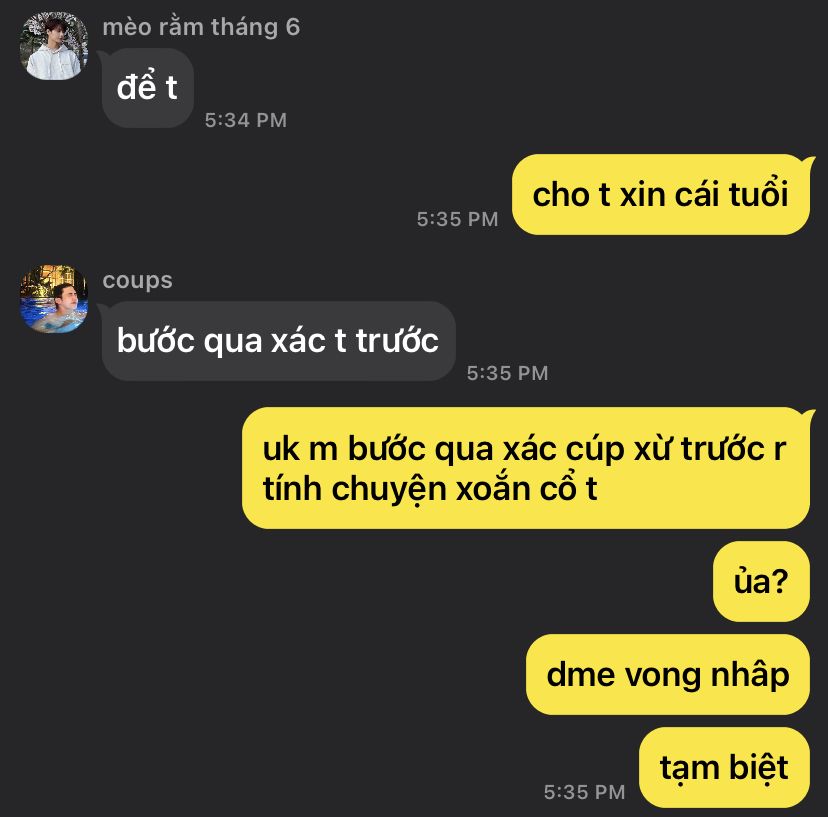This screenshot has height=817, width=828.
Task: Select the 'dme vong nhập' bubble
Action: 667,674
